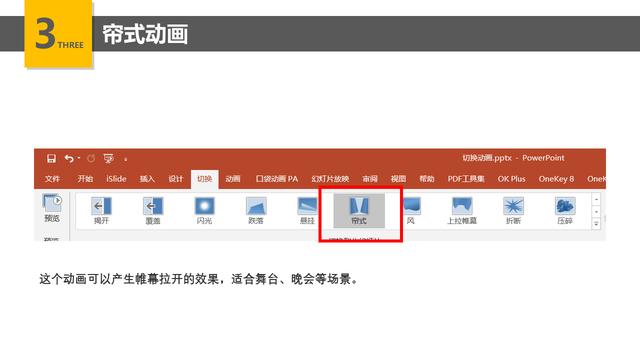Switch to the 动画 (Animations) tab
The height and width of the screenshot is (360, 640).
point(233,179)
